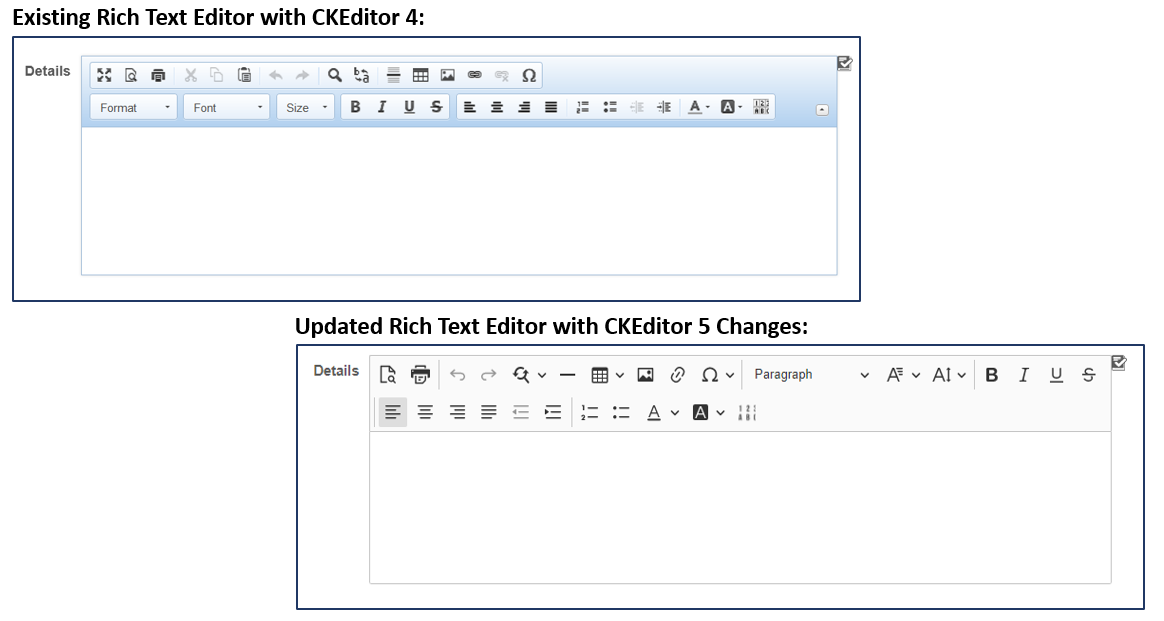
Task: Open background color picker in CKEditor 4
Action: tap(731, 107)
